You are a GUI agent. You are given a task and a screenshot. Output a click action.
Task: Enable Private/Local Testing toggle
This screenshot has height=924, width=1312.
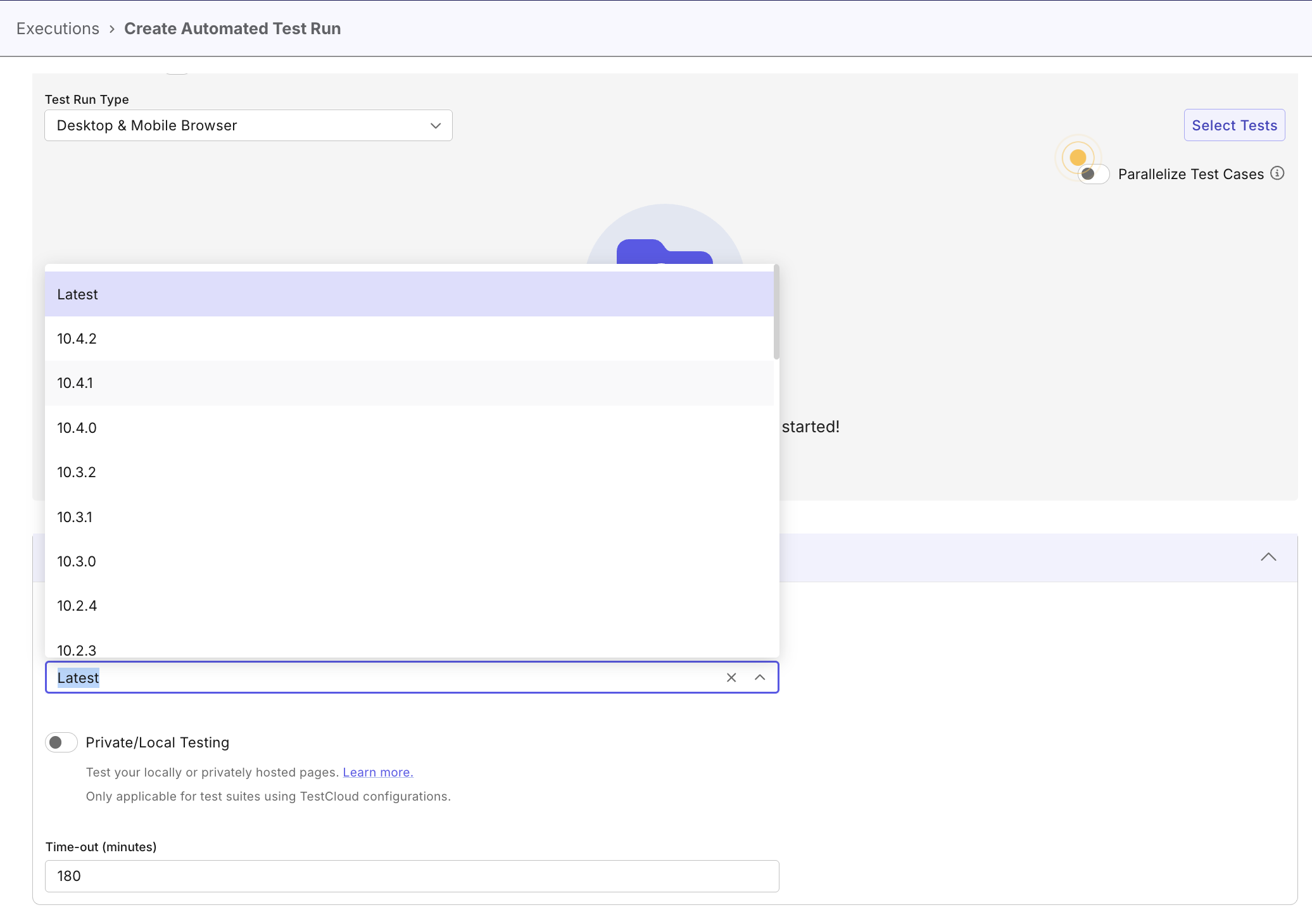pos(61,742)
